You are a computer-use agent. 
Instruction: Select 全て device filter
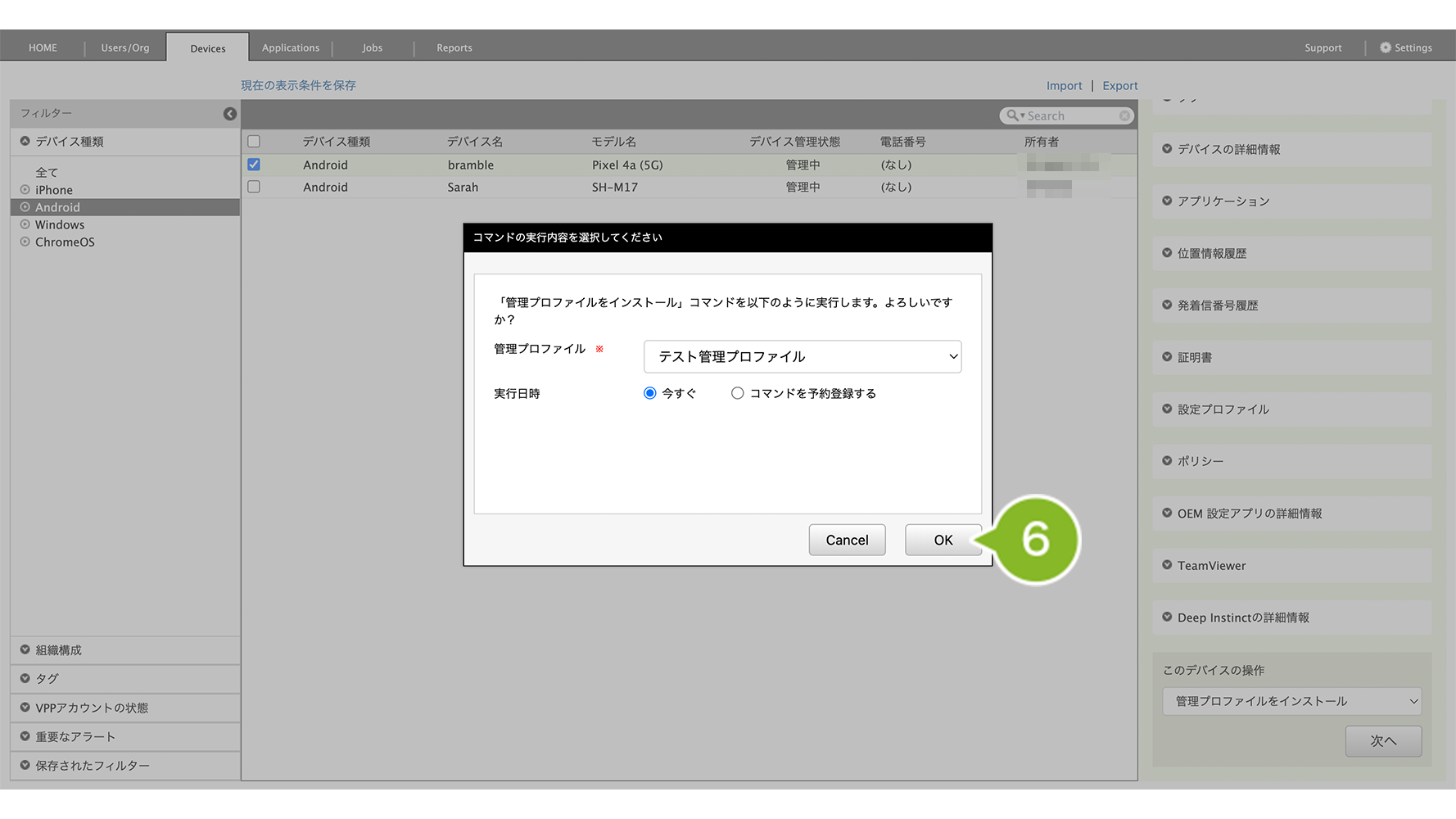tap(47, 172)
